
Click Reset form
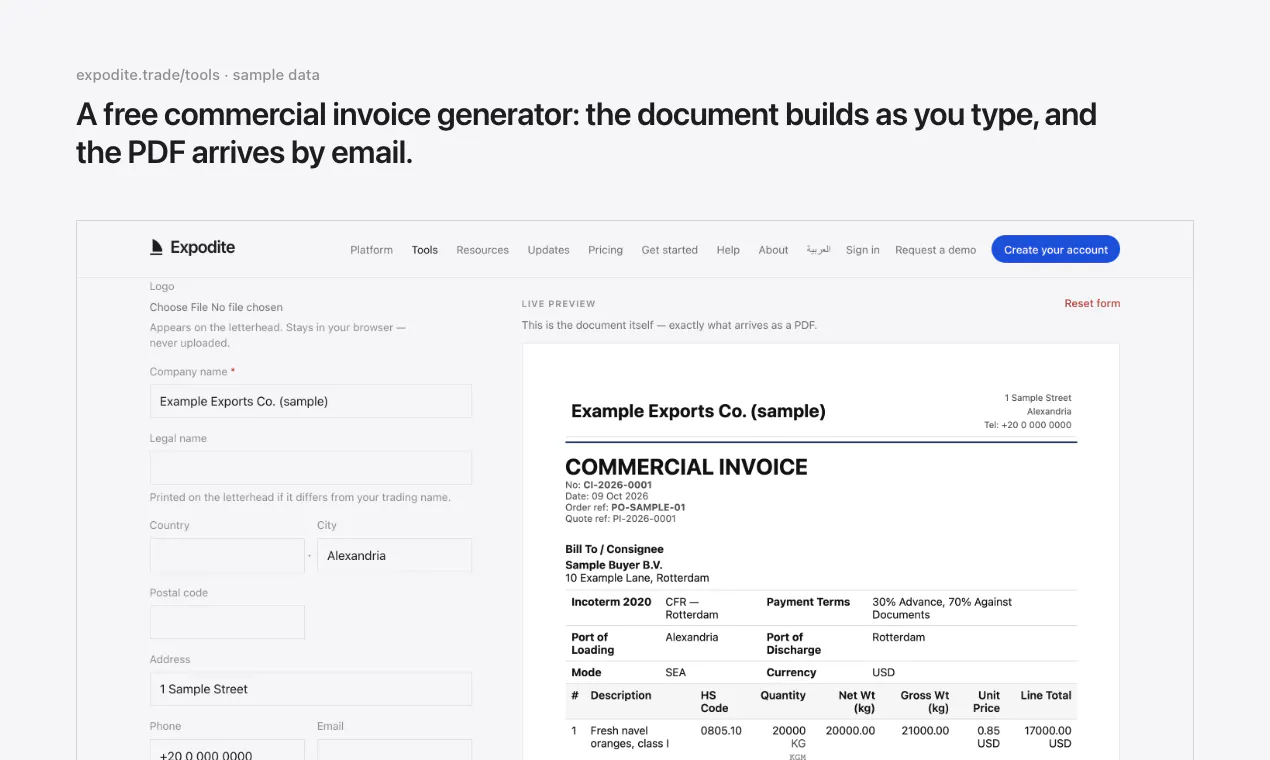(x=1092, y=303)
